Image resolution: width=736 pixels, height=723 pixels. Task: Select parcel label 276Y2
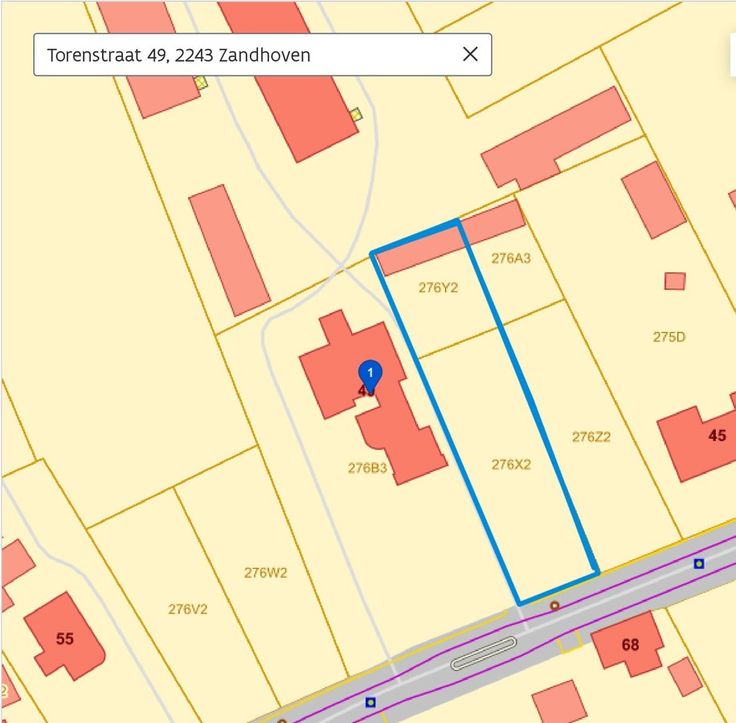tap(438, 288)
